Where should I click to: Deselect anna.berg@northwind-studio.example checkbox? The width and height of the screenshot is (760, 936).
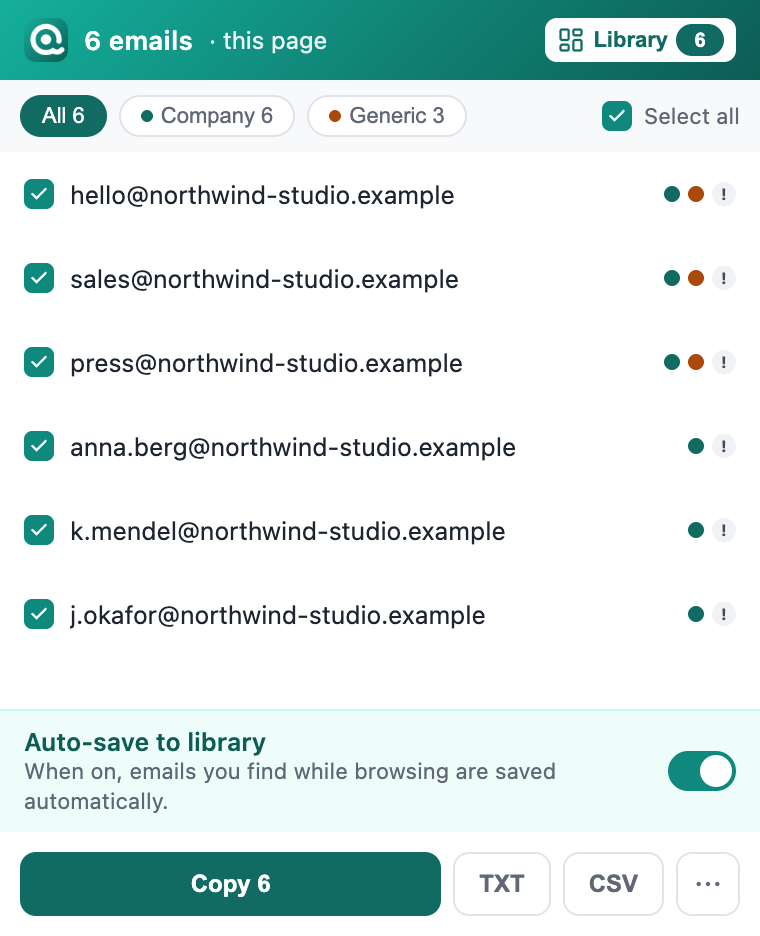click(x=39, y=447)
